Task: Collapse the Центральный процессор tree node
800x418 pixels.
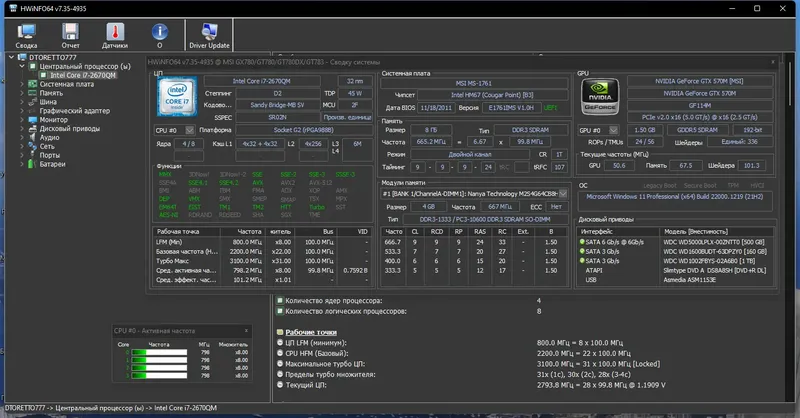Action: pos(24,67)
